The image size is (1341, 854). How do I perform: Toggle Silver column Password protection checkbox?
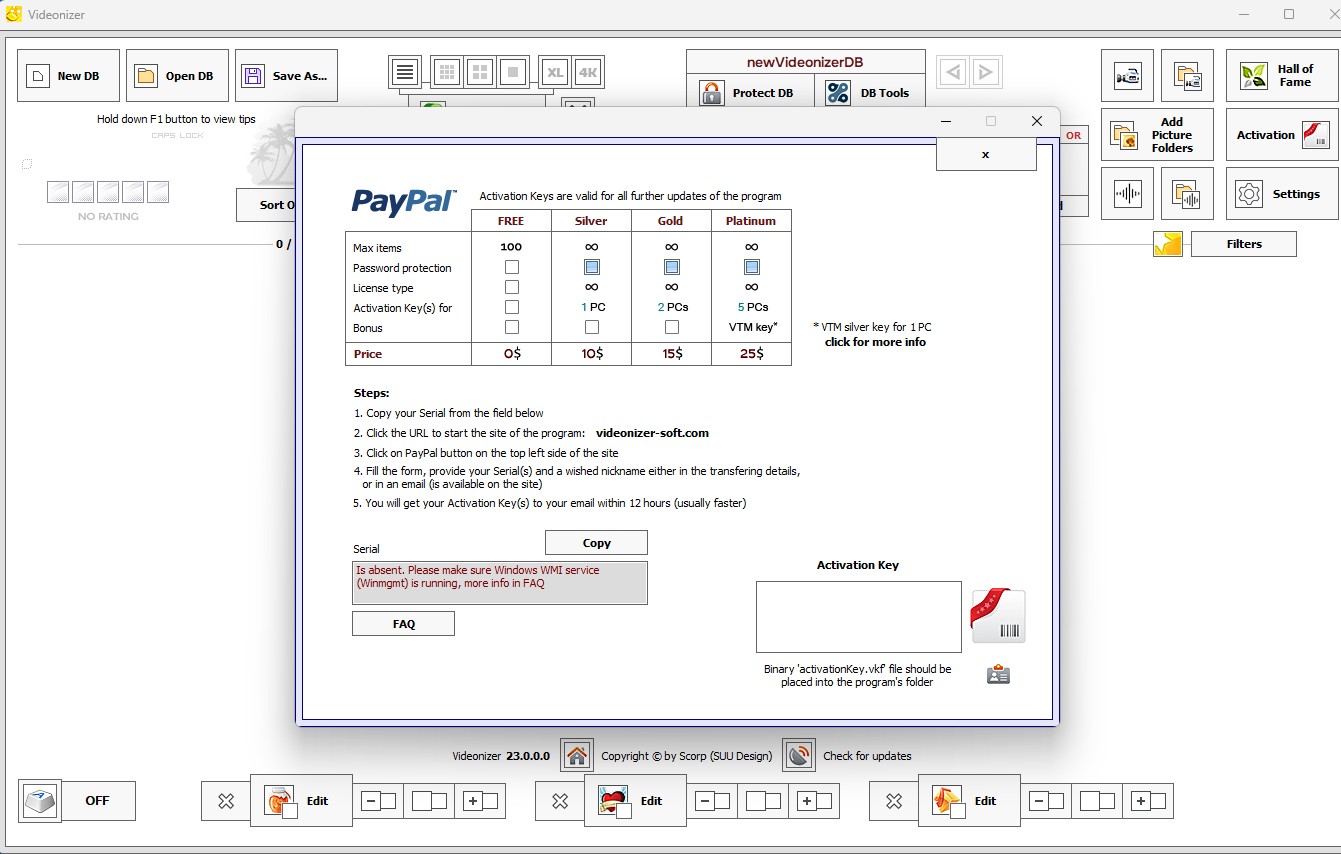point(592,267)
